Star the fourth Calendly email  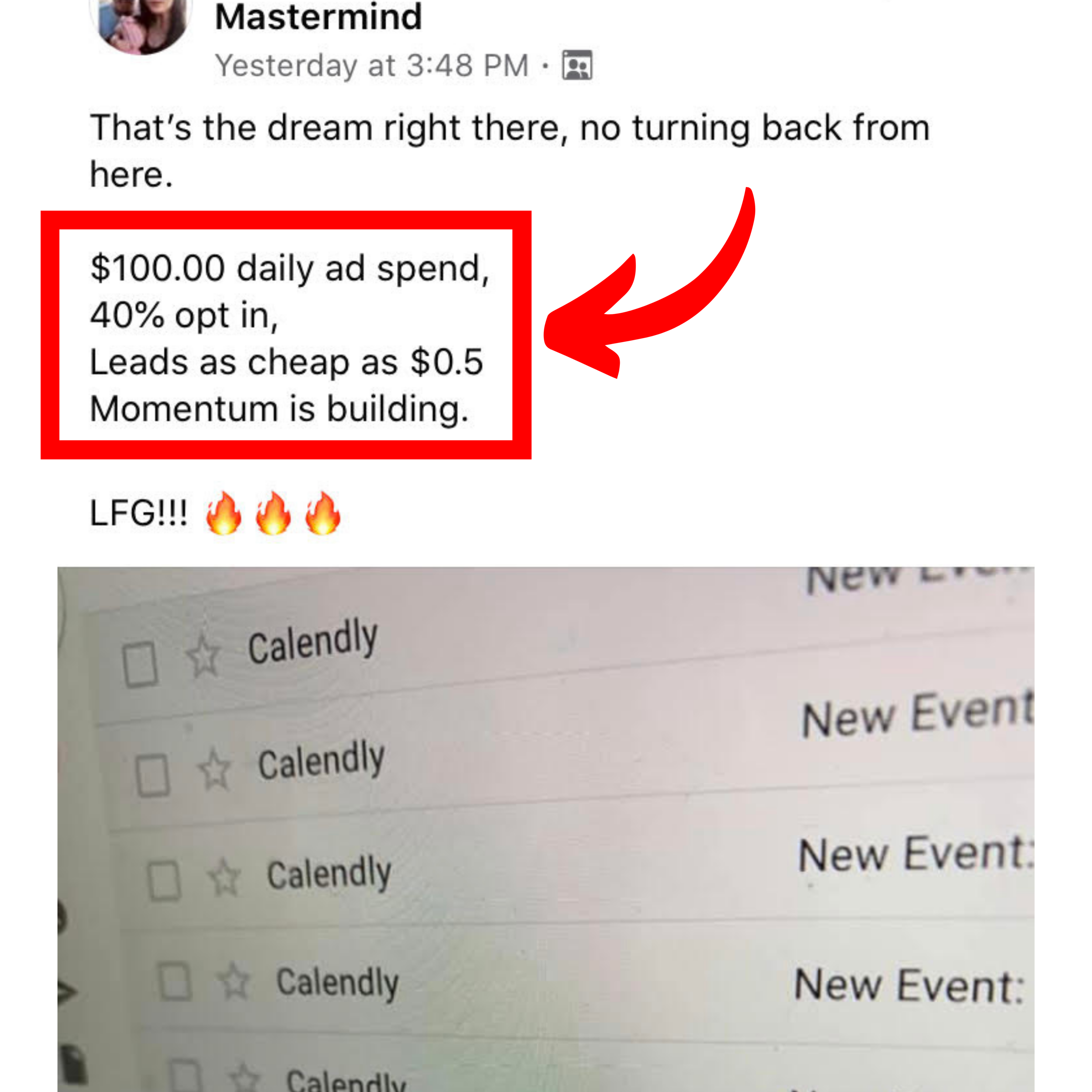pyautogui.click(x=234, y=981)
